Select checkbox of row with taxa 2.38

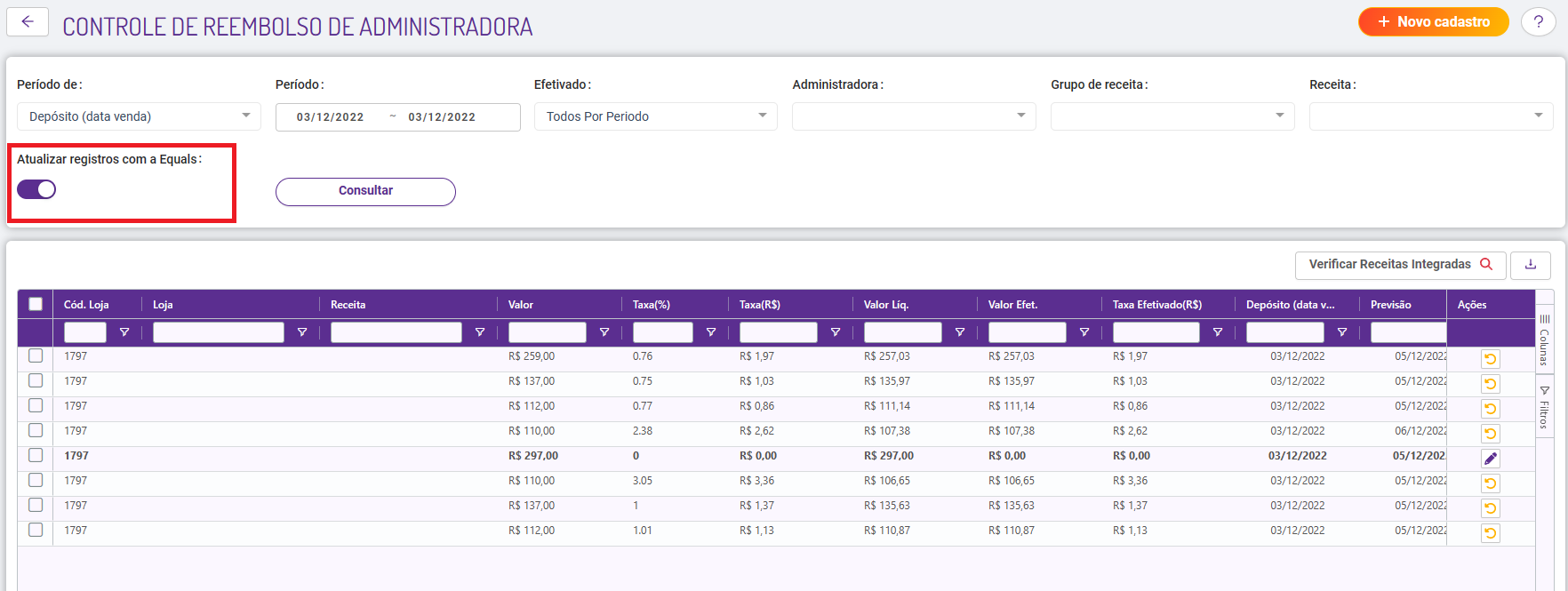pos(36,430)
